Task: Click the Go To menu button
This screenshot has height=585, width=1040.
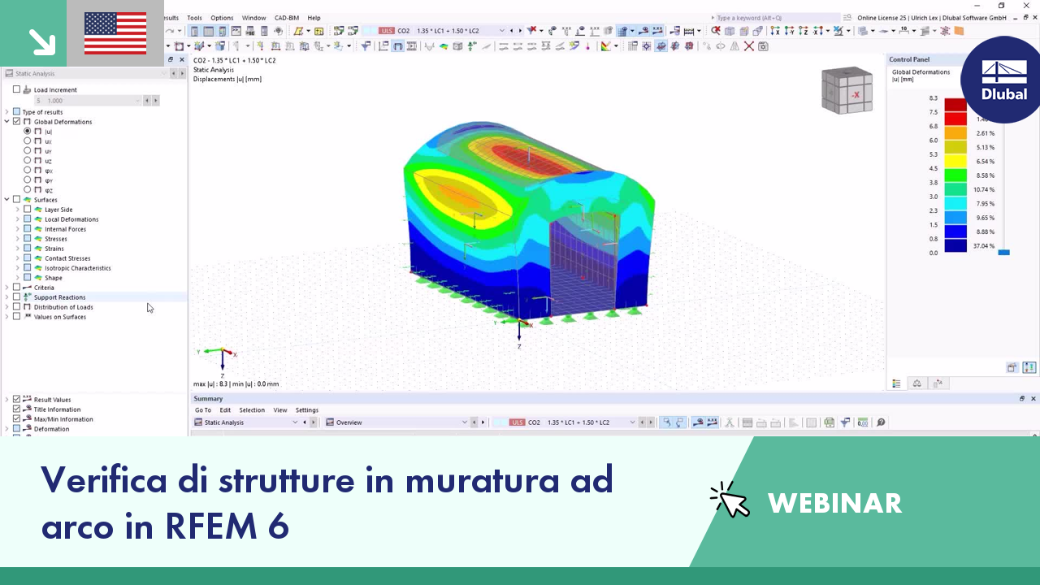Action: tap(203, 410)
